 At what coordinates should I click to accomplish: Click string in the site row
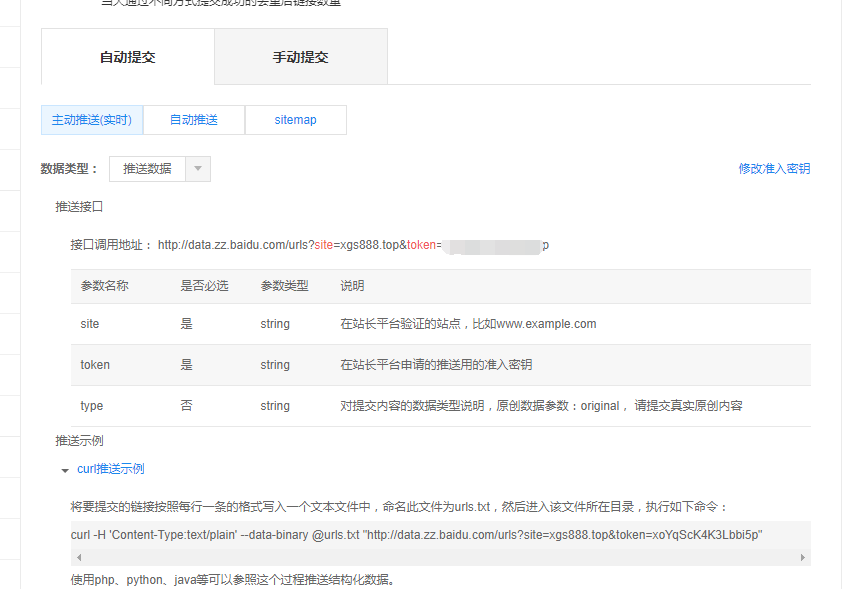275,324
